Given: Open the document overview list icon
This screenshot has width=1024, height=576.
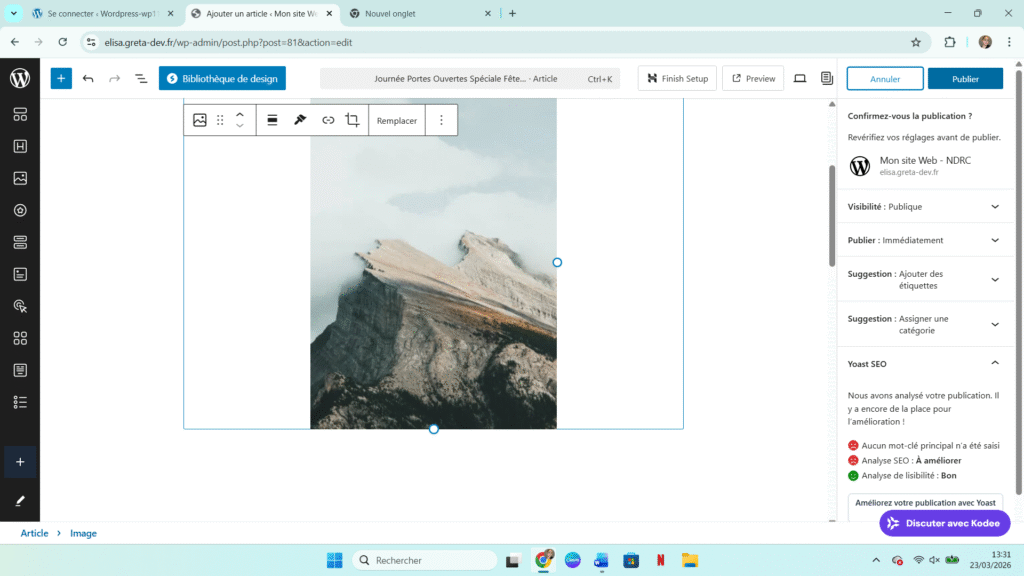Looking at the screenshot, I should tap(141, 78).
